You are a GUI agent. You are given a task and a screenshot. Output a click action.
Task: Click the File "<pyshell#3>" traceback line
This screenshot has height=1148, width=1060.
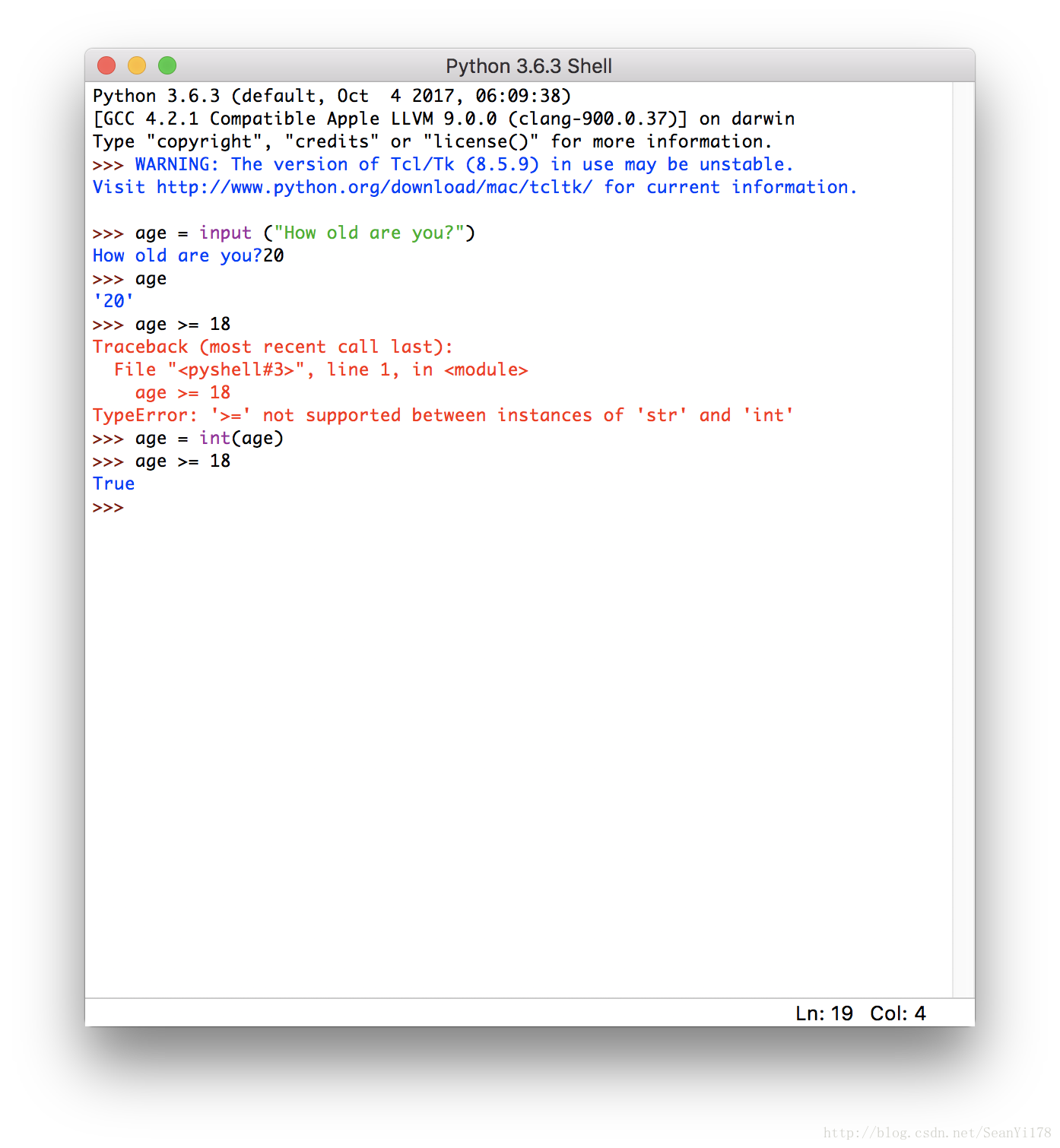[321, 369]
